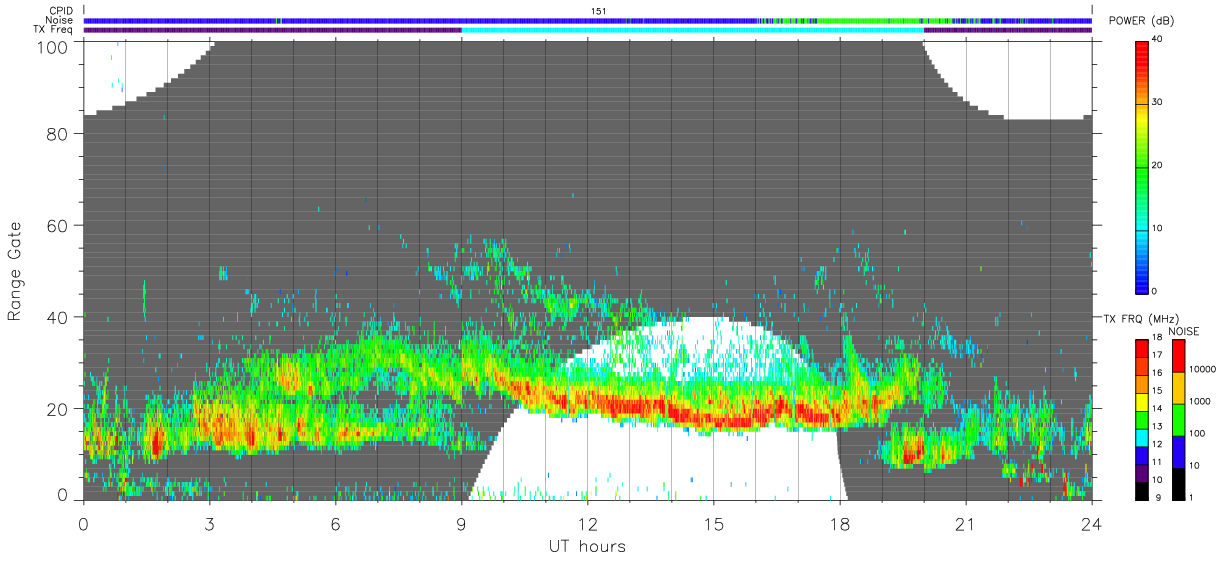The width and height of the screenshot is (1228, 567).
Task: Select the 'Noise' row label above the plot
Action: (61, 20)
